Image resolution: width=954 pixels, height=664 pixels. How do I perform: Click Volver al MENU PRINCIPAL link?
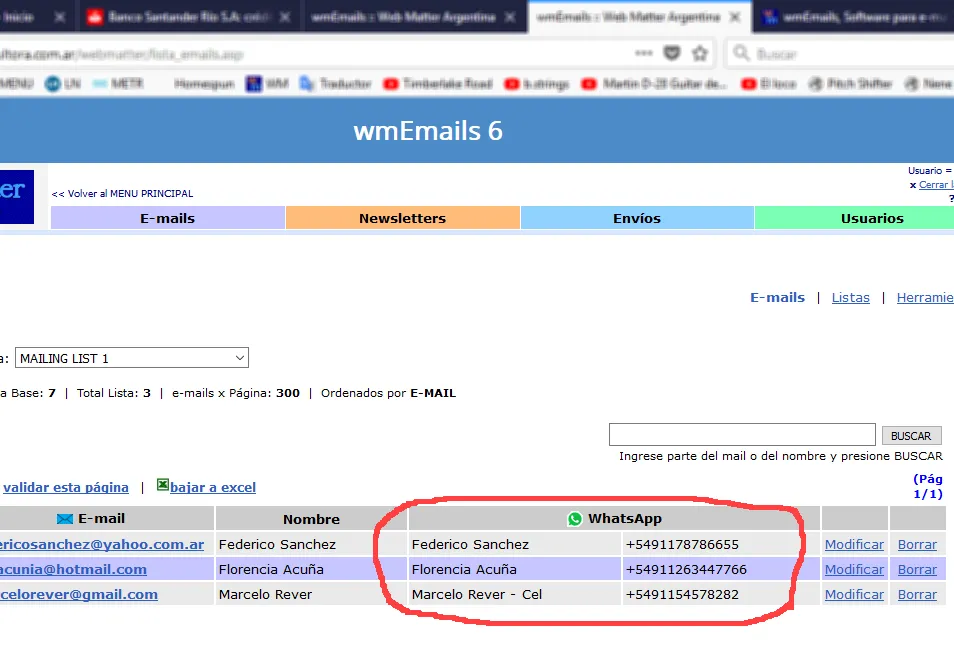coord(123,194)
